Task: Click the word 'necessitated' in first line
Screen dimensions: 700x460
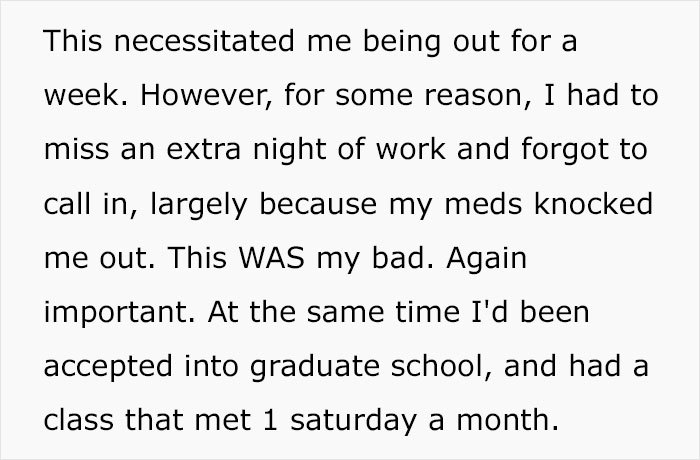Action: [x=204, y=45]
